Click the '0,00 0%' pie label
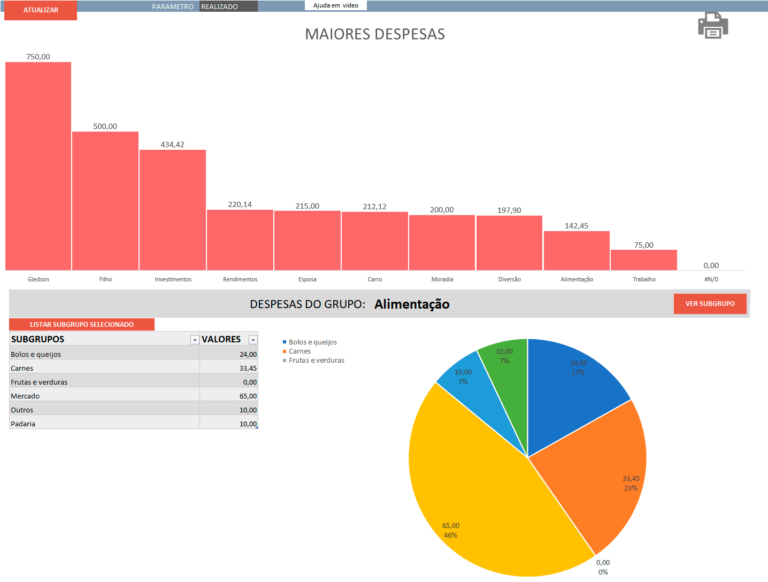768x582 pixels. (x=603, y=567)
